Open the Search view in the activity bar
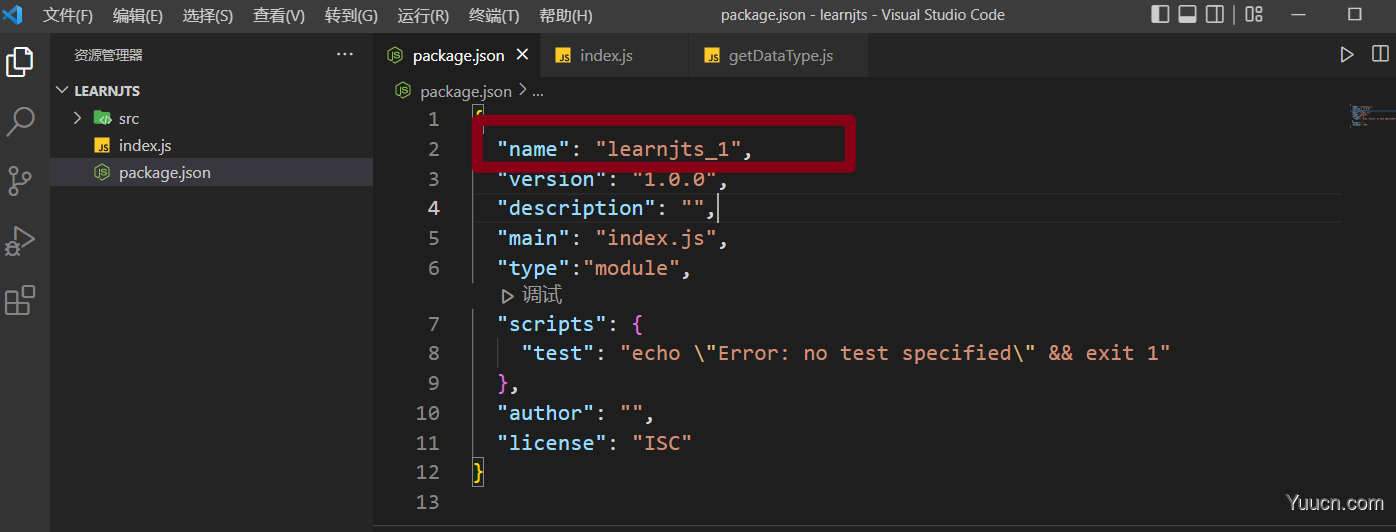The image size is (1396, 532). [x=20, y=122]
